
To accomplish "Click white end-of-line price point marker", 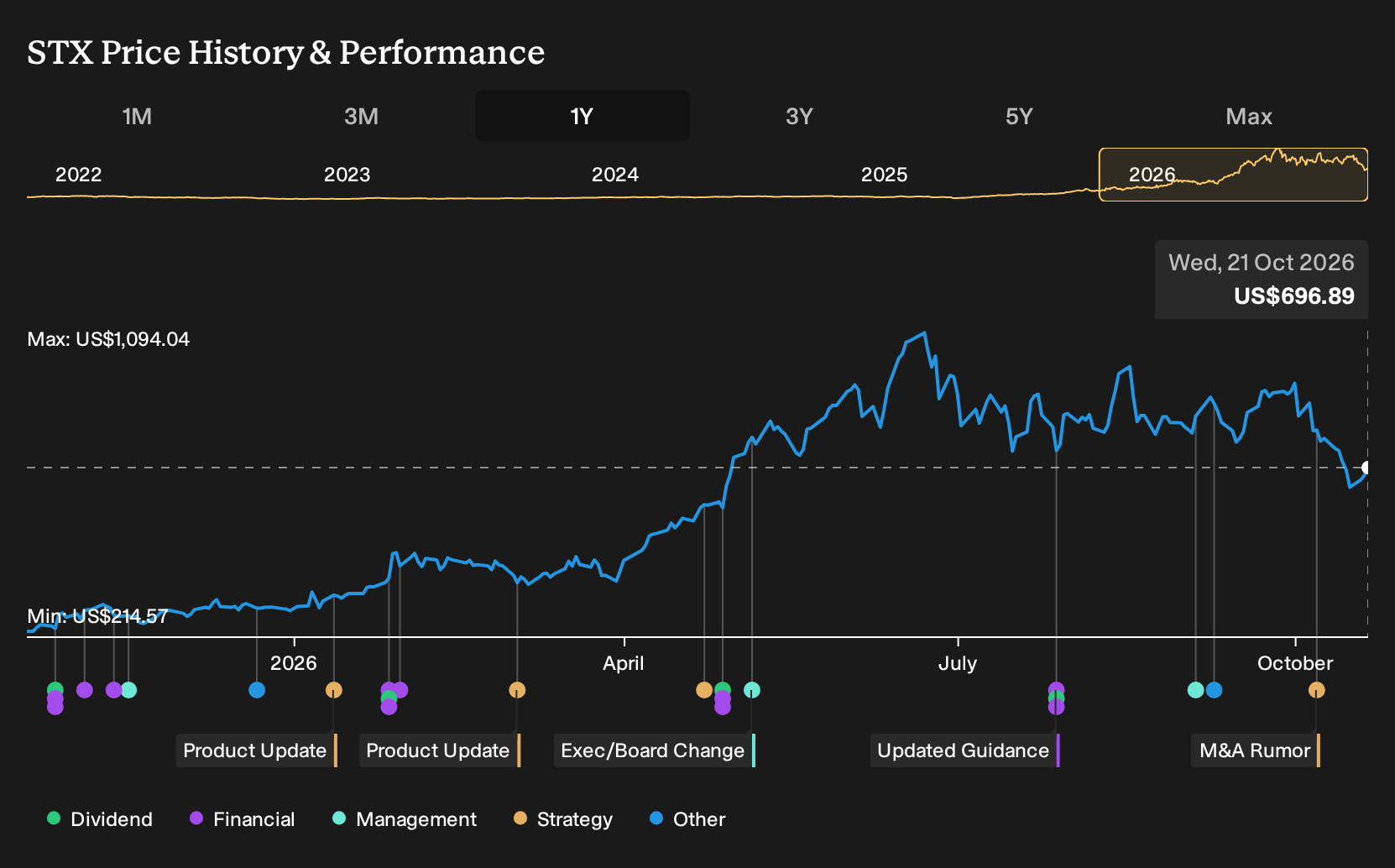I will (1366, 468).
